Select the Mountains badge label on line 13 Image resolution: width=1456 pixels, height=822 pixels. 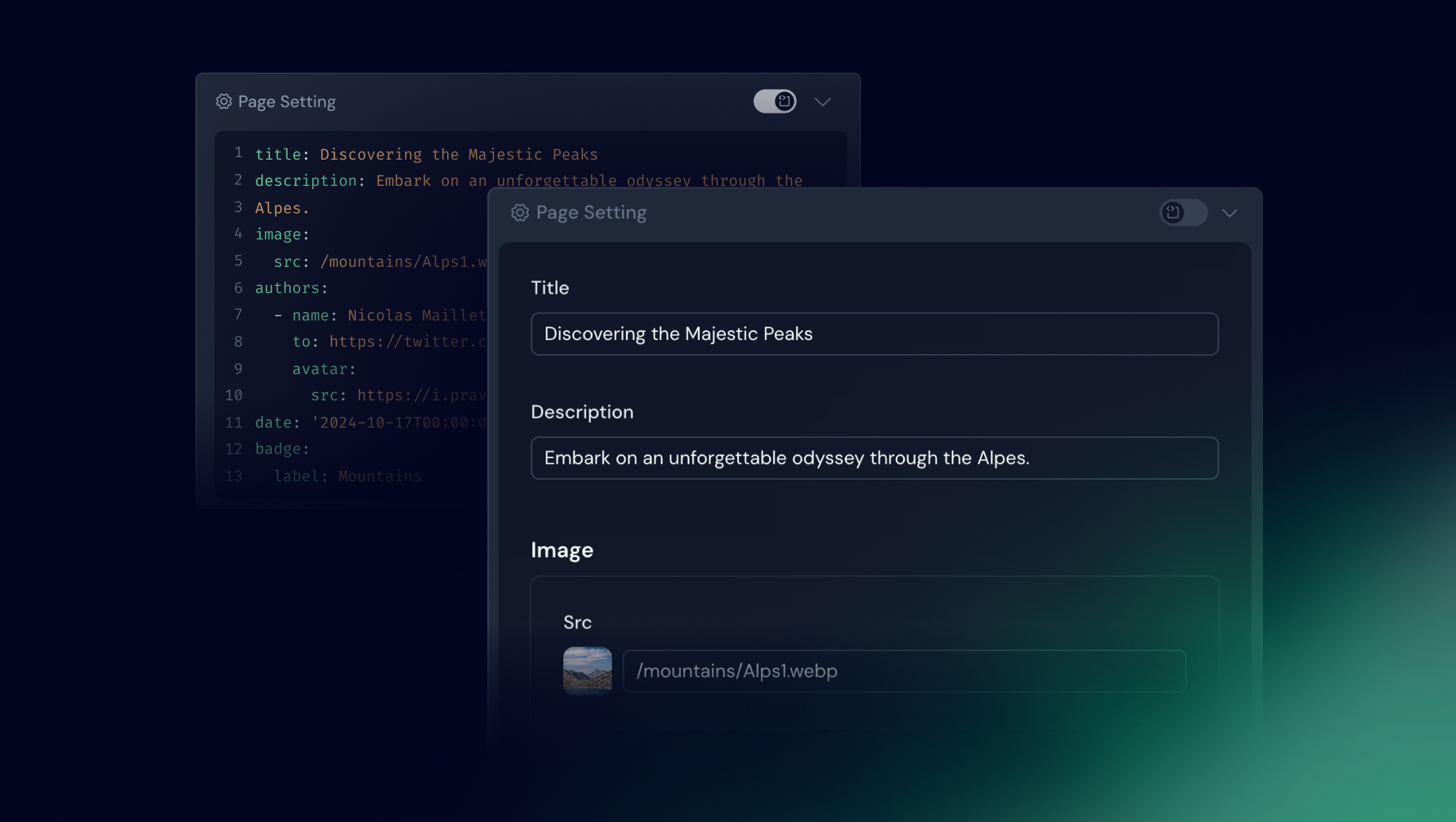[x=379, y=476]
